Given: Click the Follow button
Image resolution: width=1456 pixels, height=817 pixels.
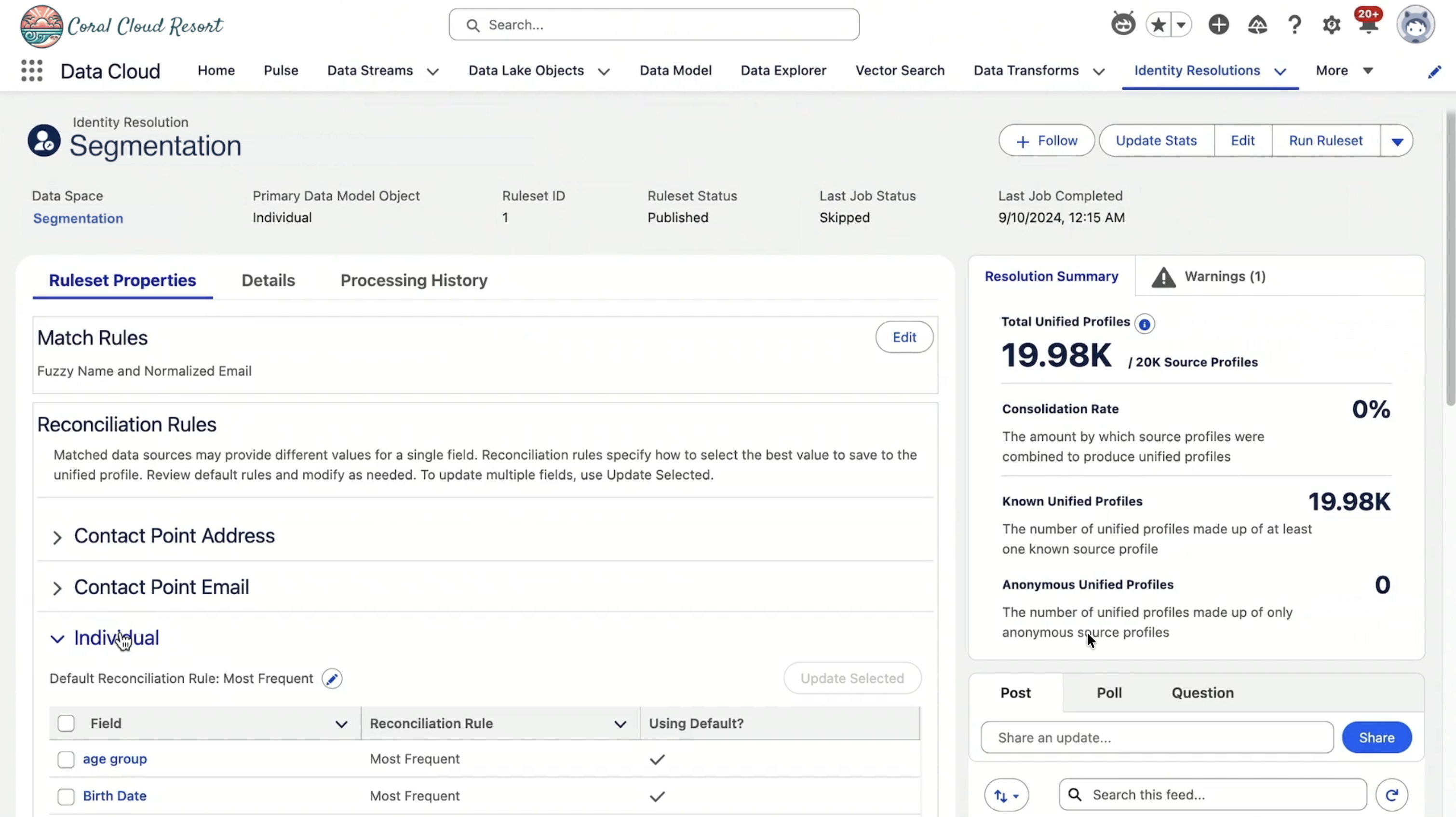Looking at the screenshot, I should pyautogui.click(x=1046, y=141).
